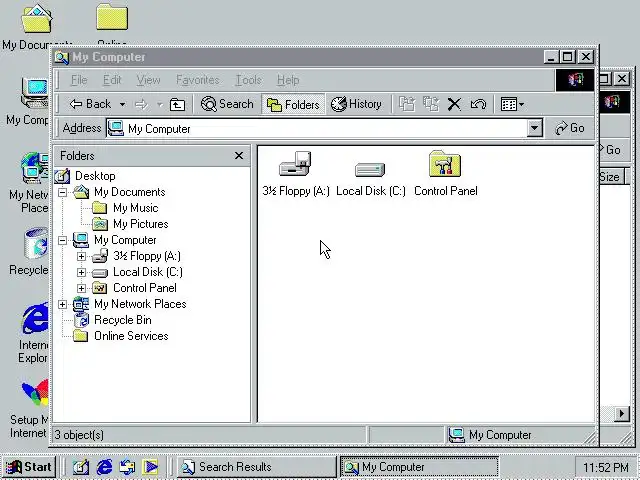Image resolution: width=640 pixels, height=480 pixels.
Task: Open the 3½ Floppy (A:) drive icon in file pane
Action: pyautogui.click(x=295, y=164)
